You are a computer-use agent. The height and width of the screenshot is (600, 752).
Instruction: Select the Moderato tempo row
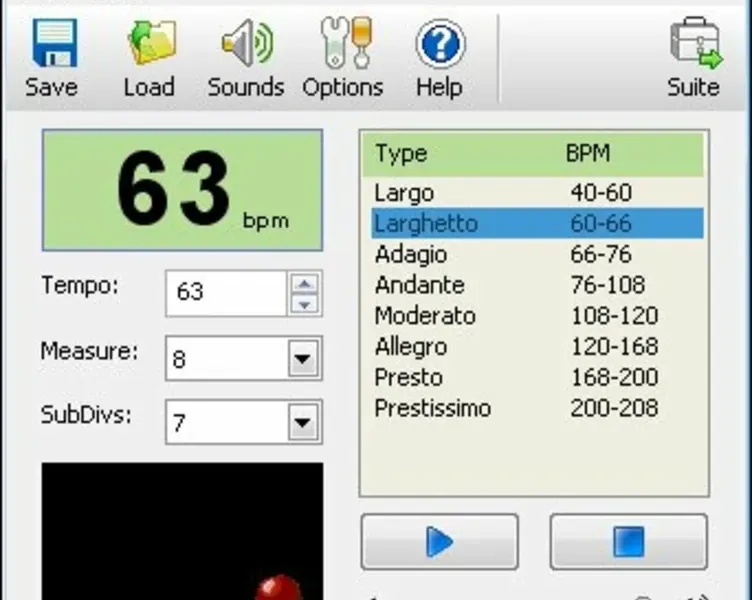(x=537, y=316)
